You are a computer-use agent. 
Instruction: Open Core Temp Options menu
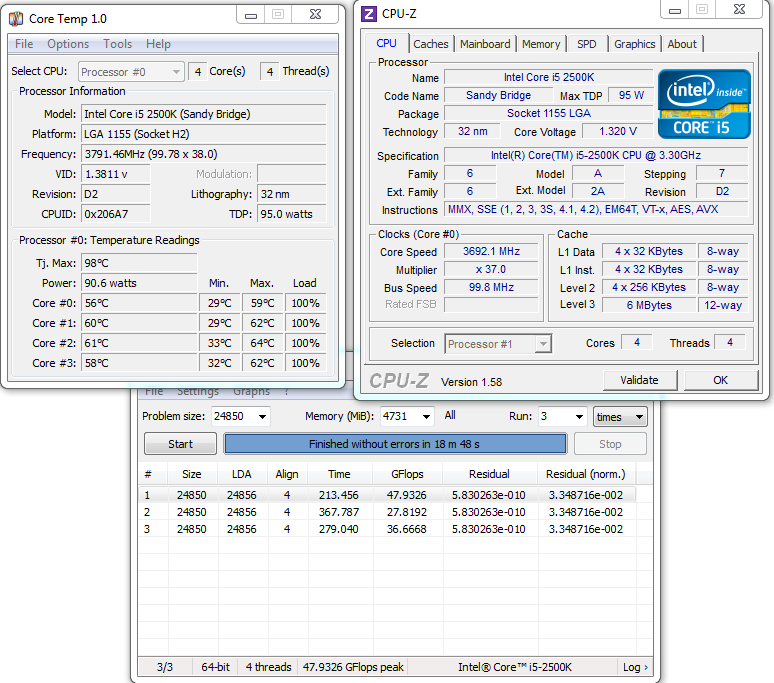pos(68,44)
